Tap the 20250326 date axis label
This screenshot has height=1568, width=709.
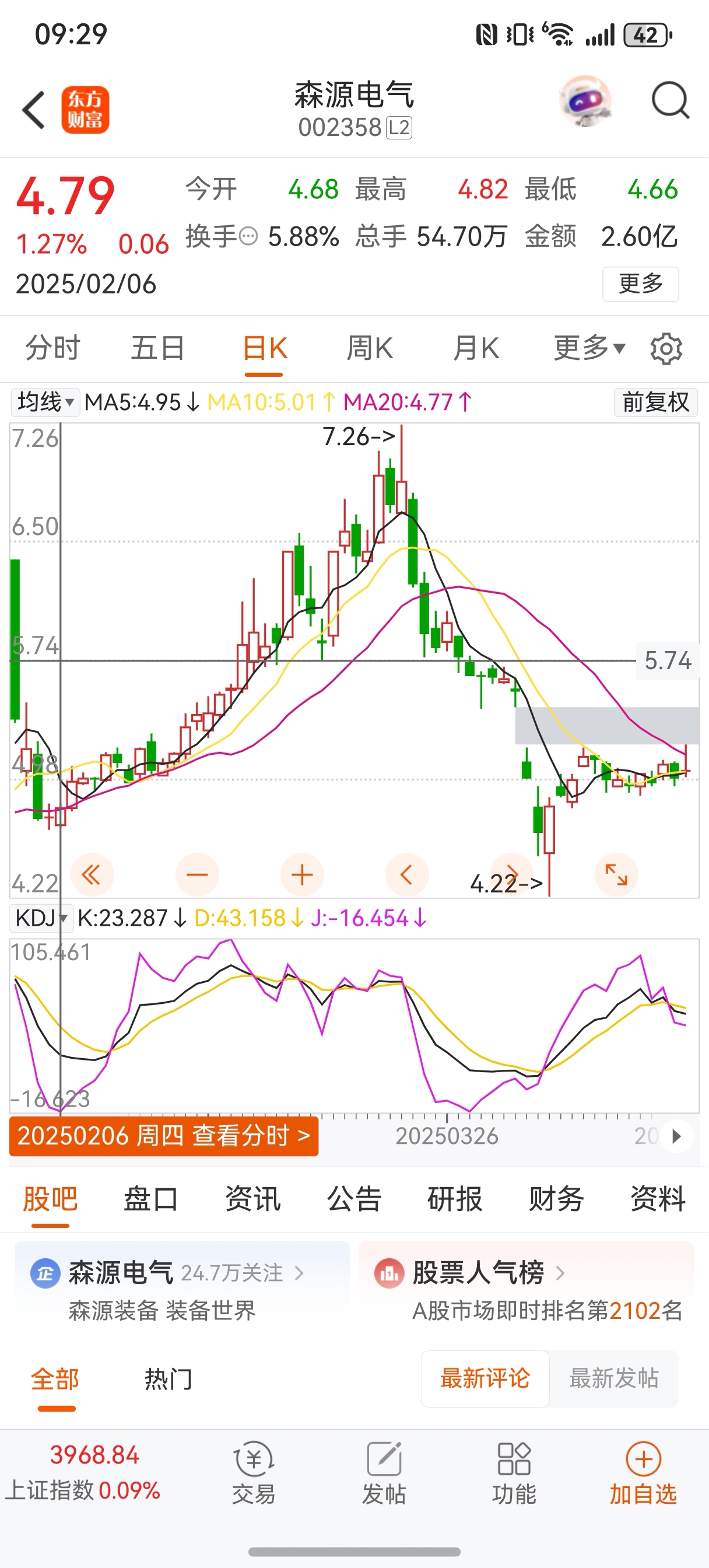(x=447, y=1136)
